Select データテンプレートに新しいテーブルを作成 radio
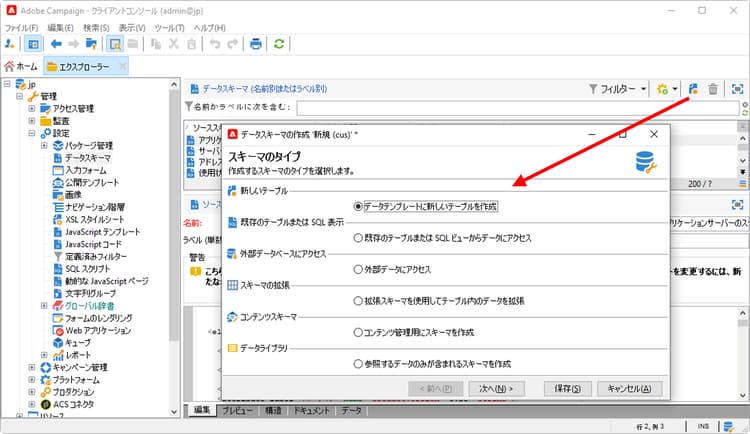This screenshot has width=750, height=434. click(358, 206)
